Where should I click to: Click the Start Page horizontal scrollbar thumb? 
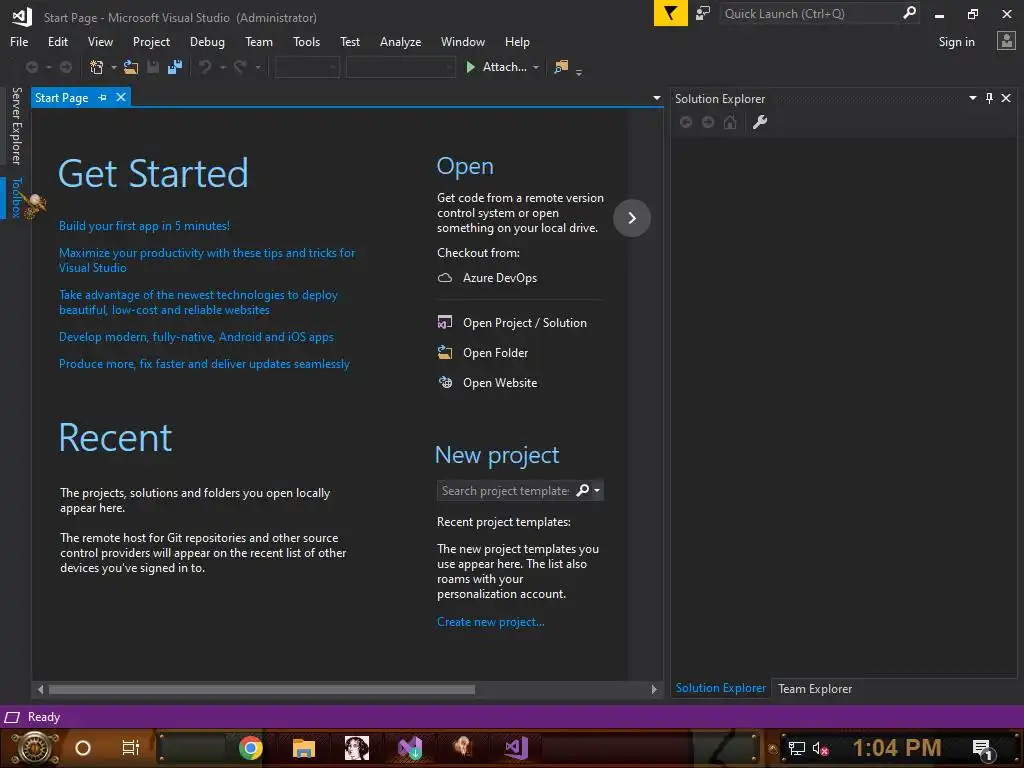tap(261, 689)
